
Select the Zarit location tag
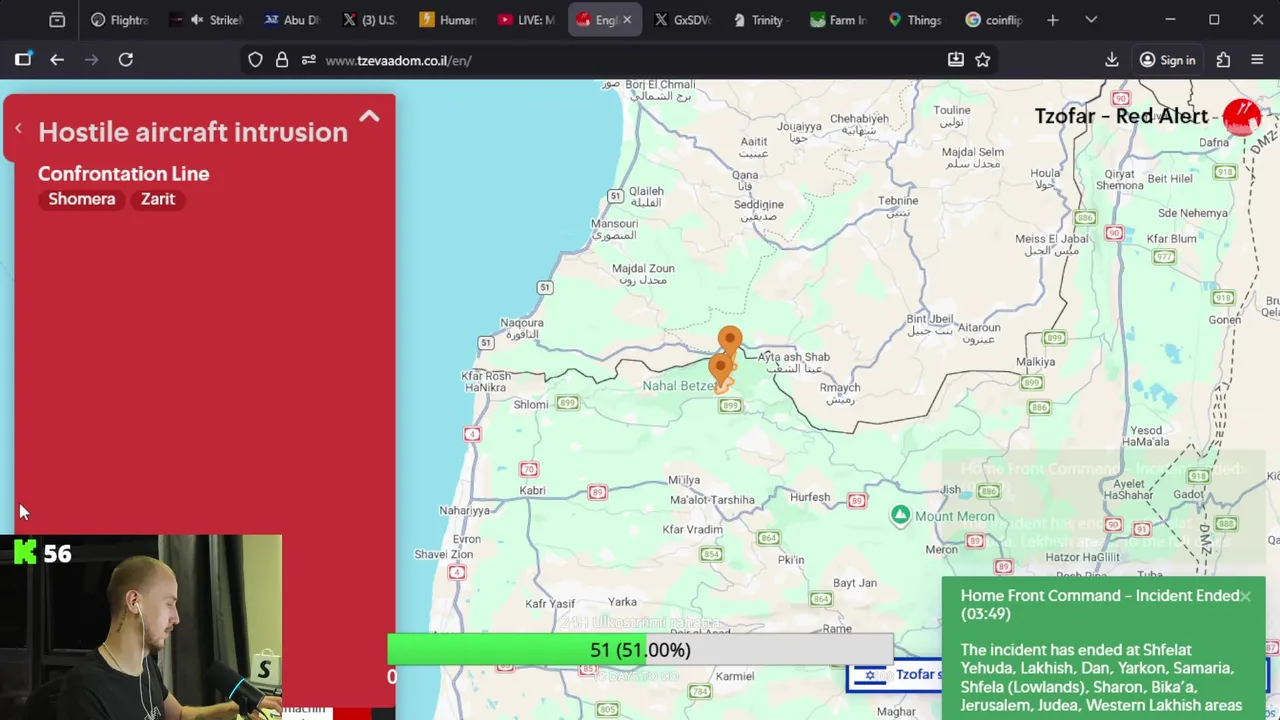[158, 199]
